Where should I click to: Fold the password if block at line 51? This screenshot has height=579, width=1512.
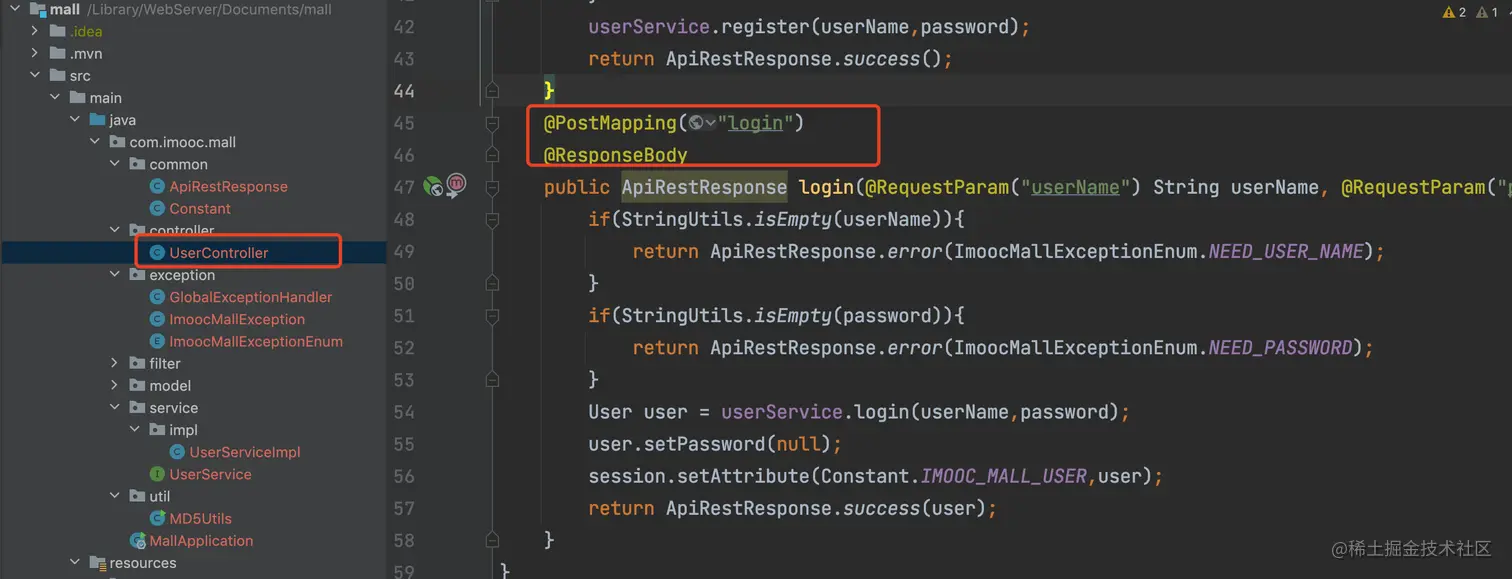click(x=492, y=315)
